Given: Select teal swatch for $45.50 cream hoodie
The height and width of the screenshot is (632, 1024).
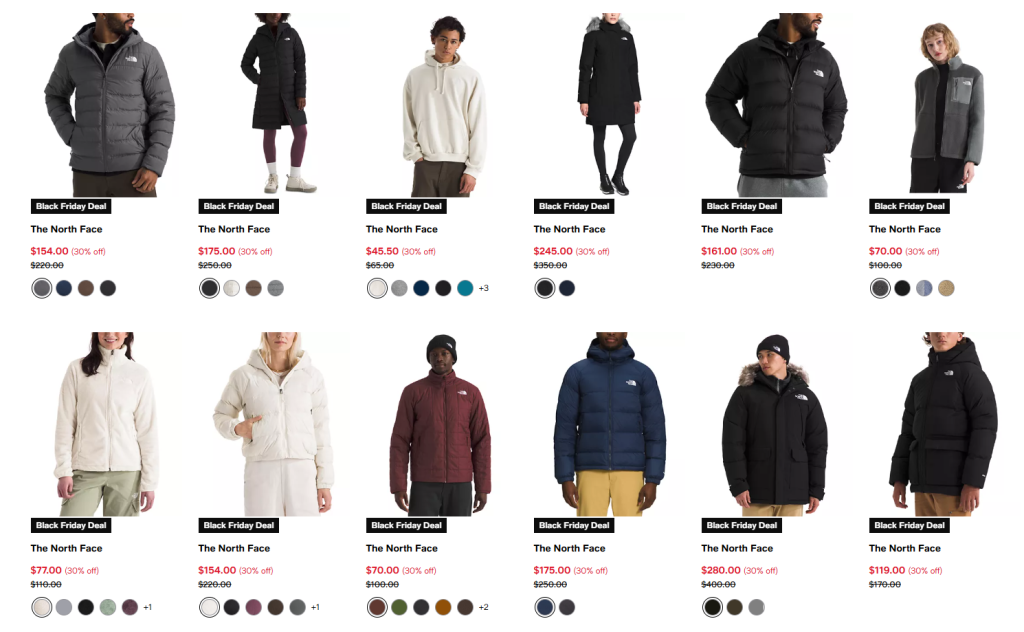Looking at the screenshot, I should point(465,288).
